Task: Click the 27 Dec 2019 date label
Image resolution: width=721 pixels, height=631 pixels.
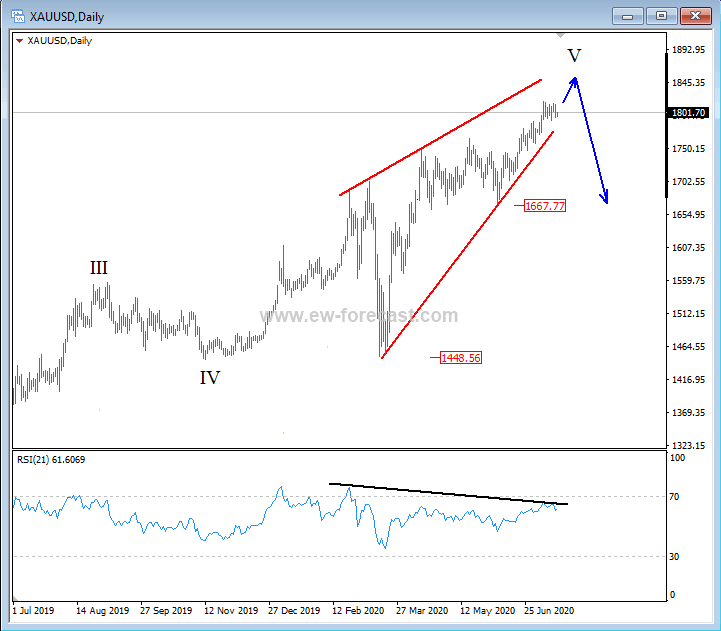Action: coord(294,611)
